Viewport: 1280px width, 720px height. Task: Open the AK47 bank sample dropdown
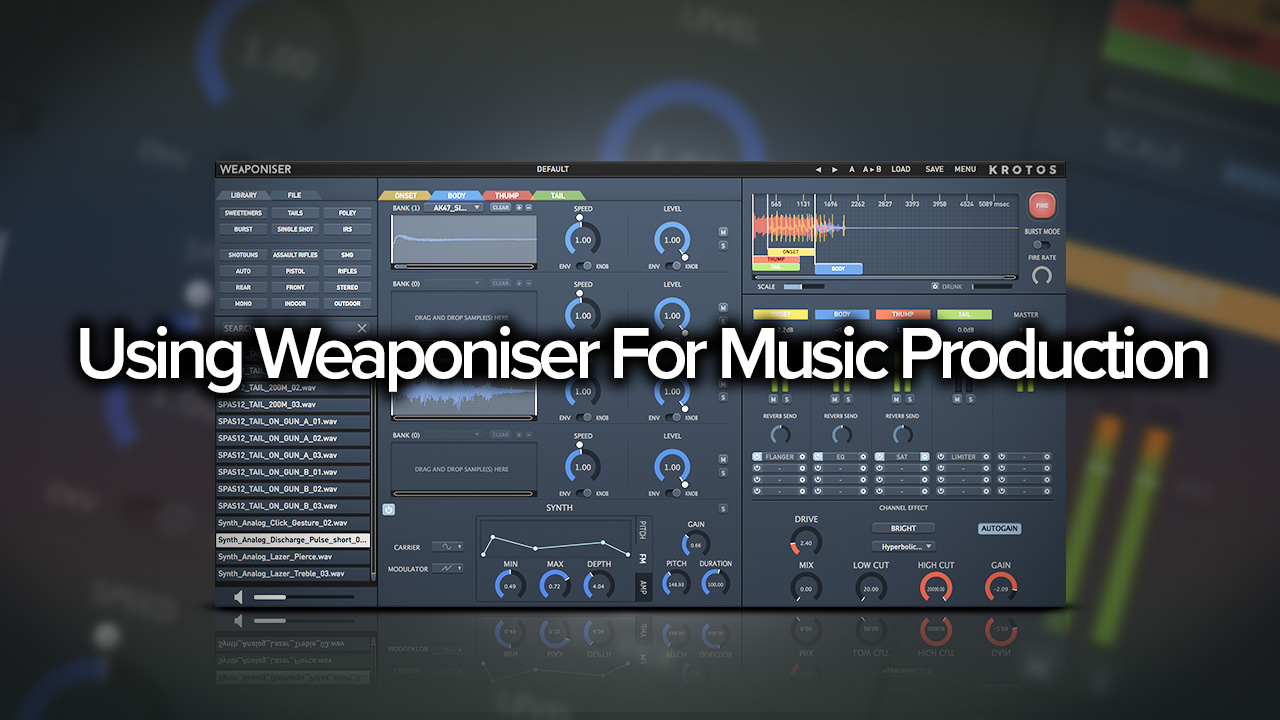[453, 207]
